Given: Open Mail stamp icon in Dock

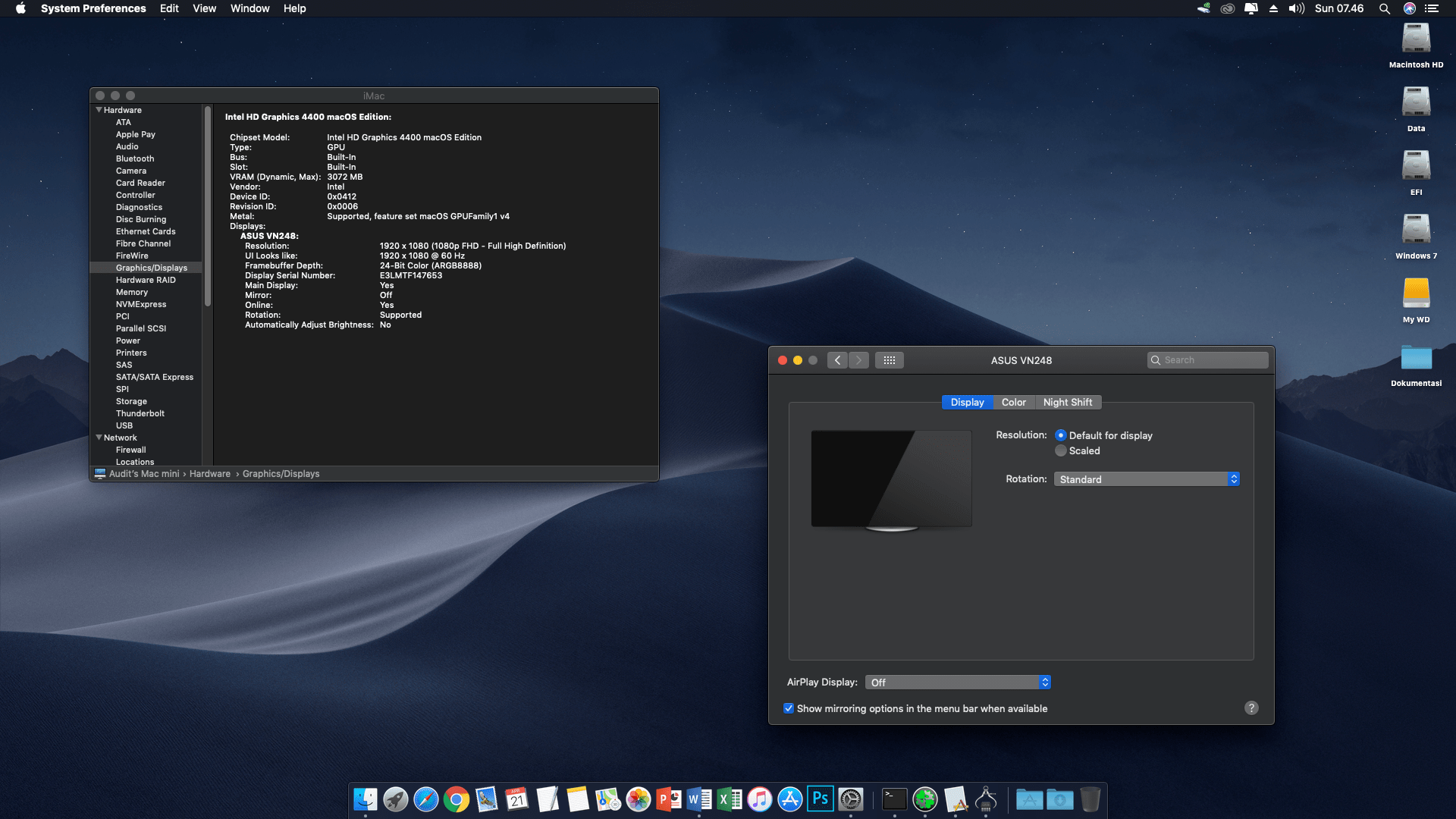Looking at the screenshot, I should (x=487, y=799).
